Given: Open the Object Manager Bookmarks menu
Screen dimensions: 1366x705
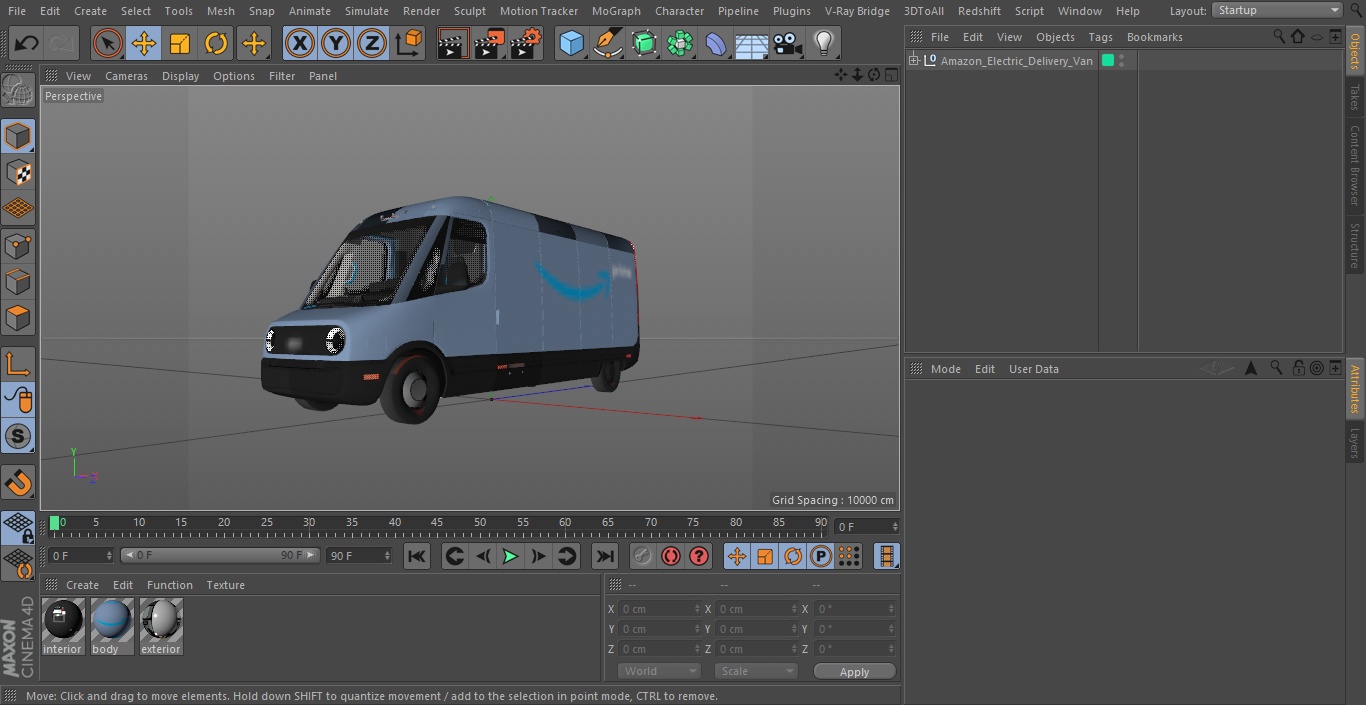Looking at the screenshot, I should (x=1154, y=37).
